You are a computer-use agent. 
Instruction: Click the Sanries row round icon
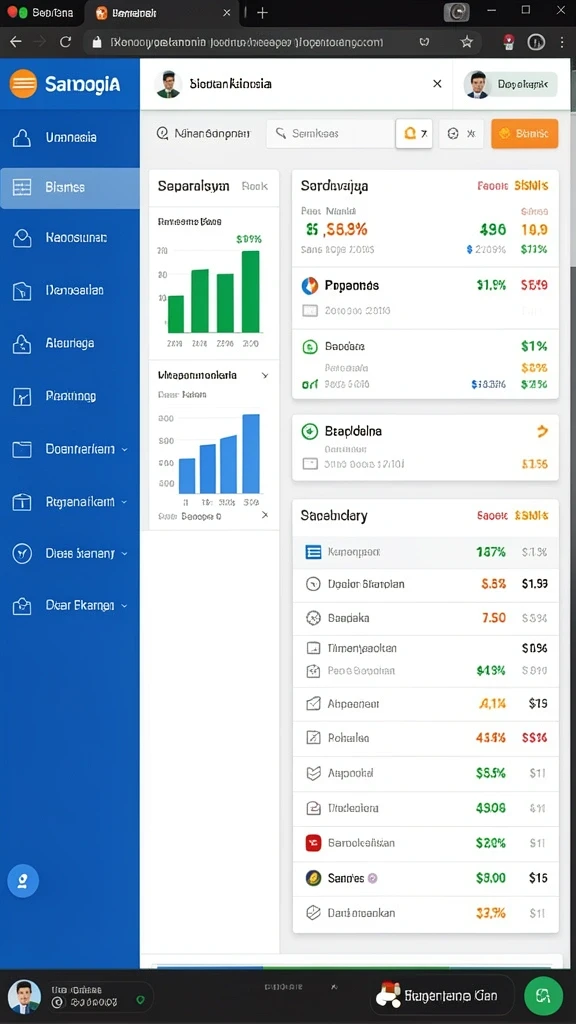pos(313,878)
